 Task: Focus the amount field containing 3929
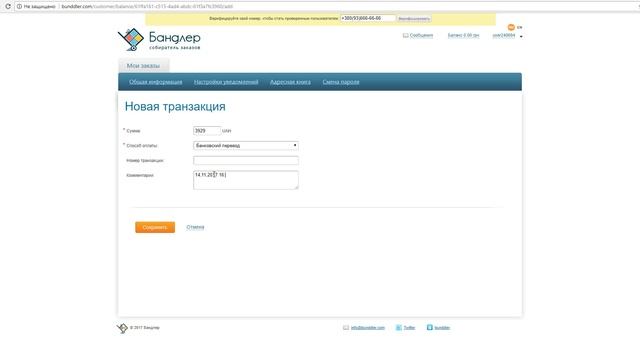207,131
